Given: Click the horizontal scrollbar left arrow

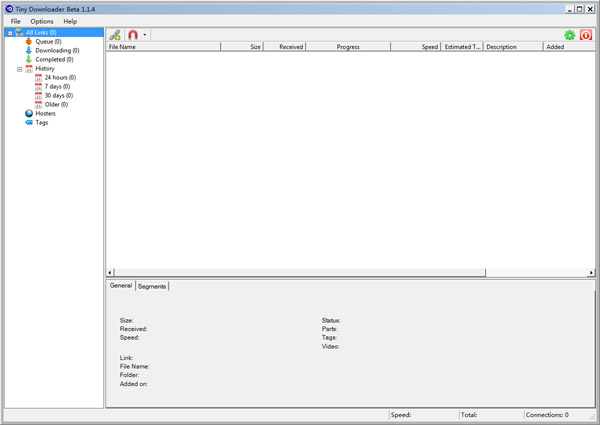Looking at the screenshot, I should coord(110,272).
